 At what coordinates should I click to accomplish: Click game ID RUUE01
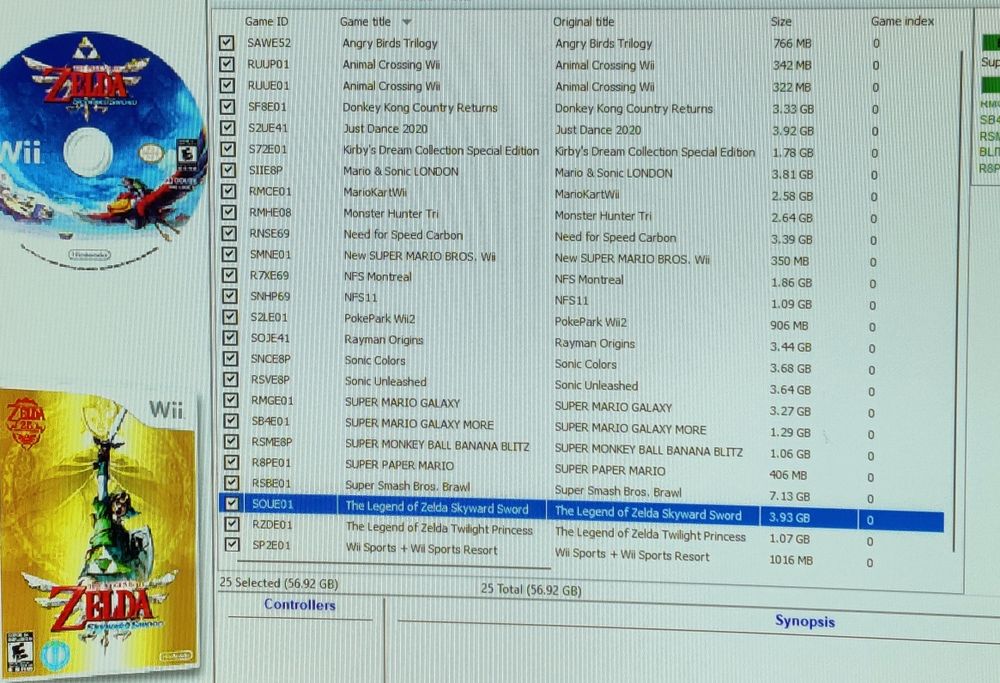[x=268, y=85]
